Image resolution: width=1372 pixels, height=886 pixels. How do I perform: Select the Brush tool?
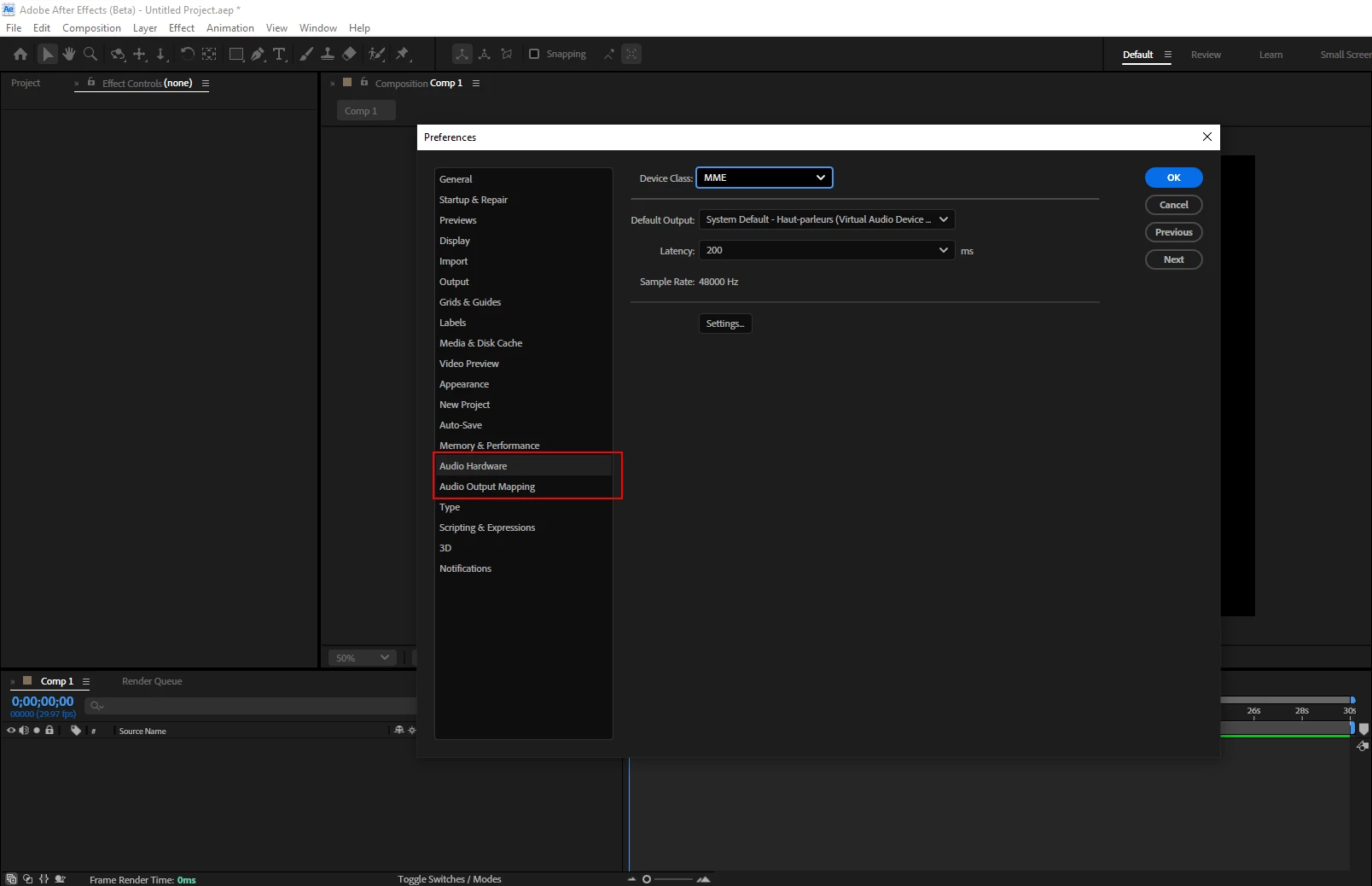coord(306,54)
